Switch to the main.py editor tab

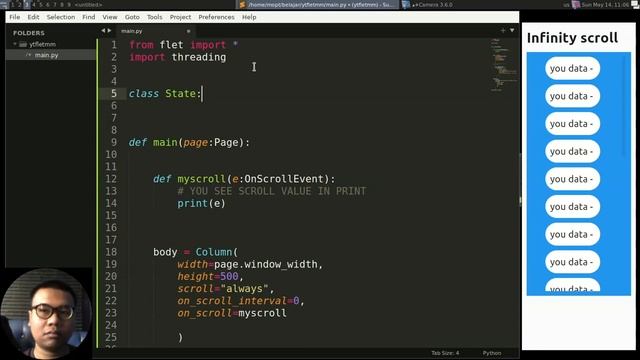[x=155, y=31]
